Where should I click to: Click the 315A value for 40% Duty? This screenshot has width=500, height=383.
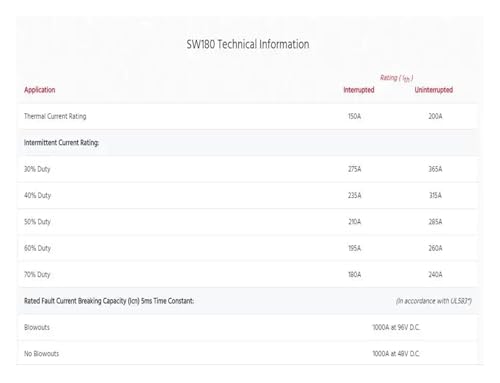pos(435,195)
